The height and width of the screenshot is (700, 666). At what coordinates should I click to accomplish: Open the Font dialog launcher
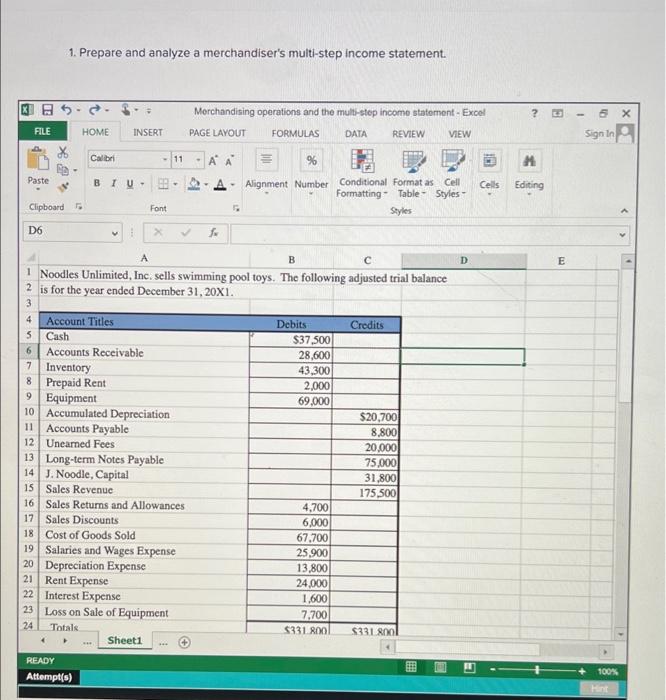[237, 208]
